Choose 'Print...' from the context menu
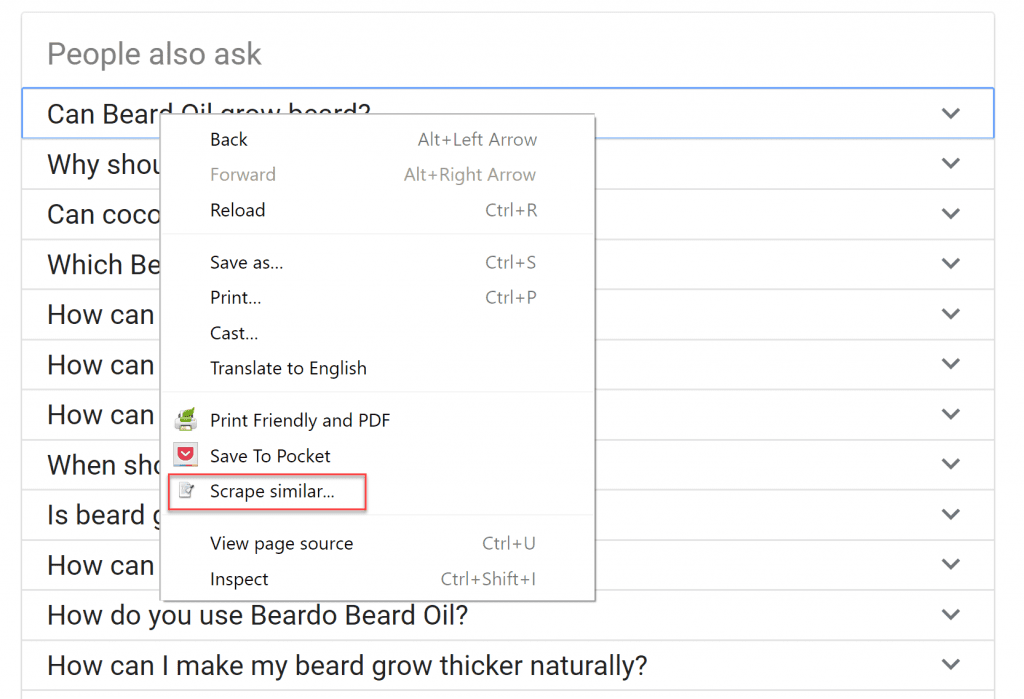 tap(235, 298)
